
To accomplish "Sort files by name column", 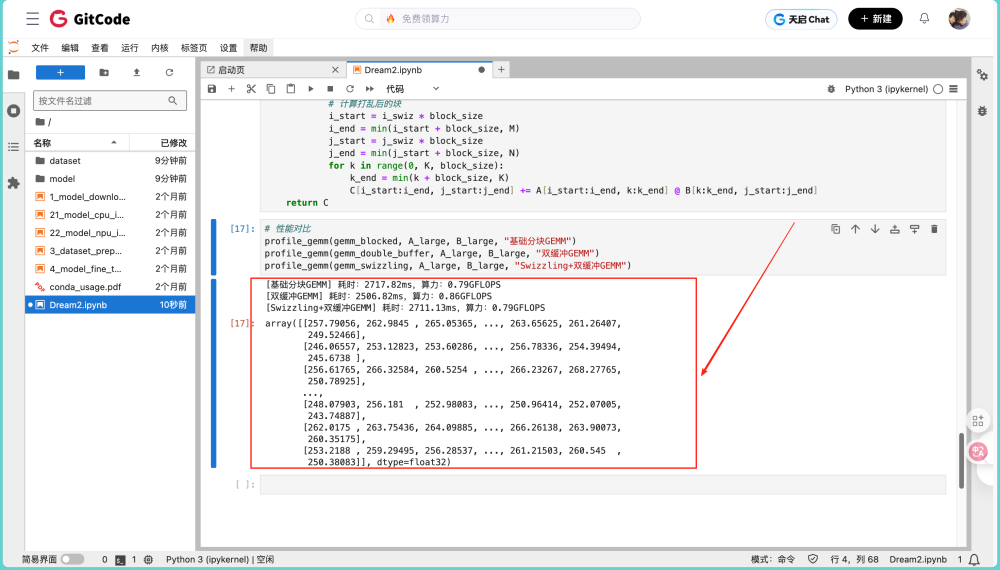I will (77, 143).
